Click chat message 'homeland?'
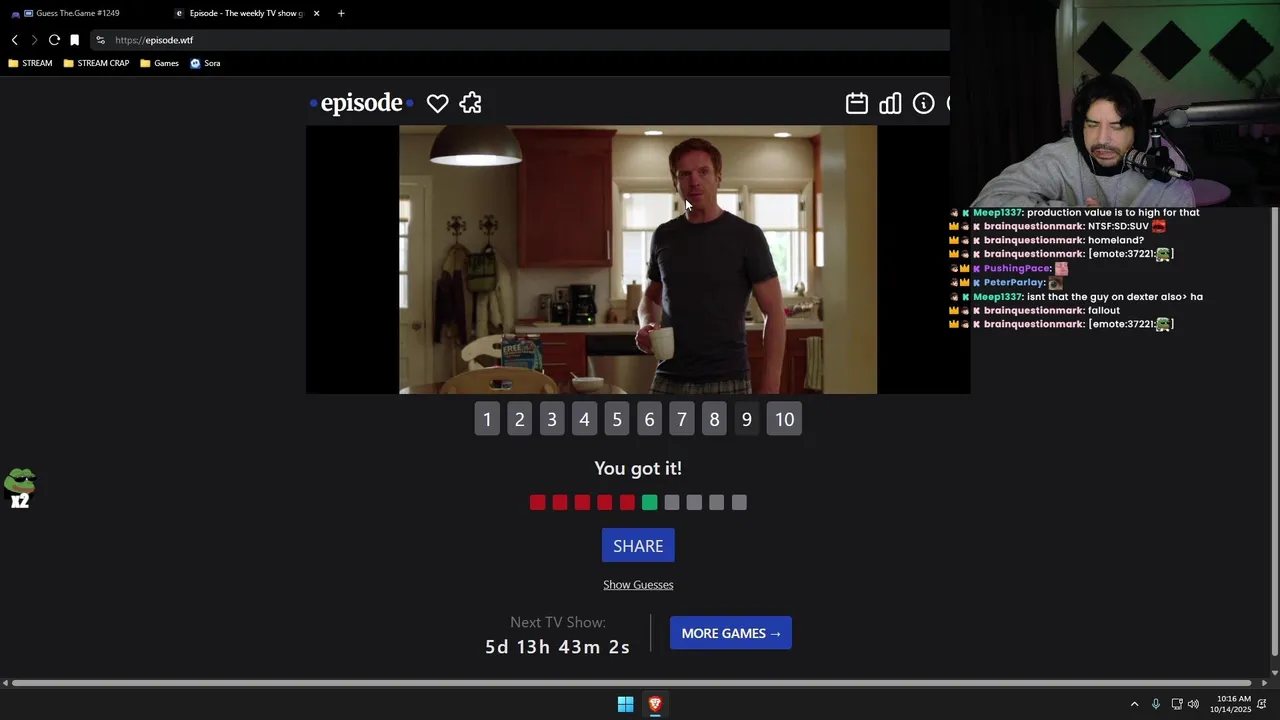 [x=1116, y=240]
